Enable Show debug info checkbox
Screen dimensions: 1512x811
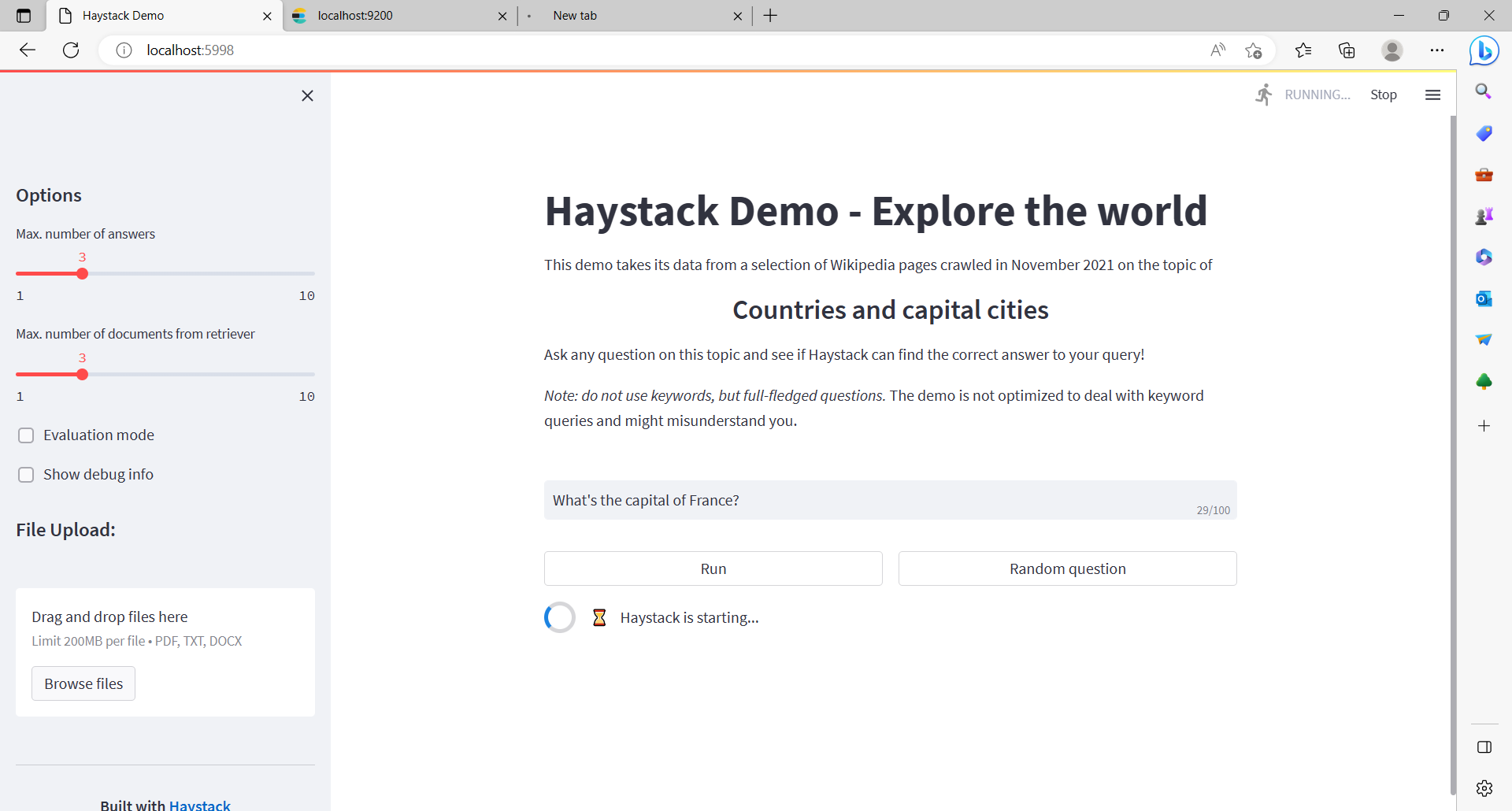click(x=26, y=475)
